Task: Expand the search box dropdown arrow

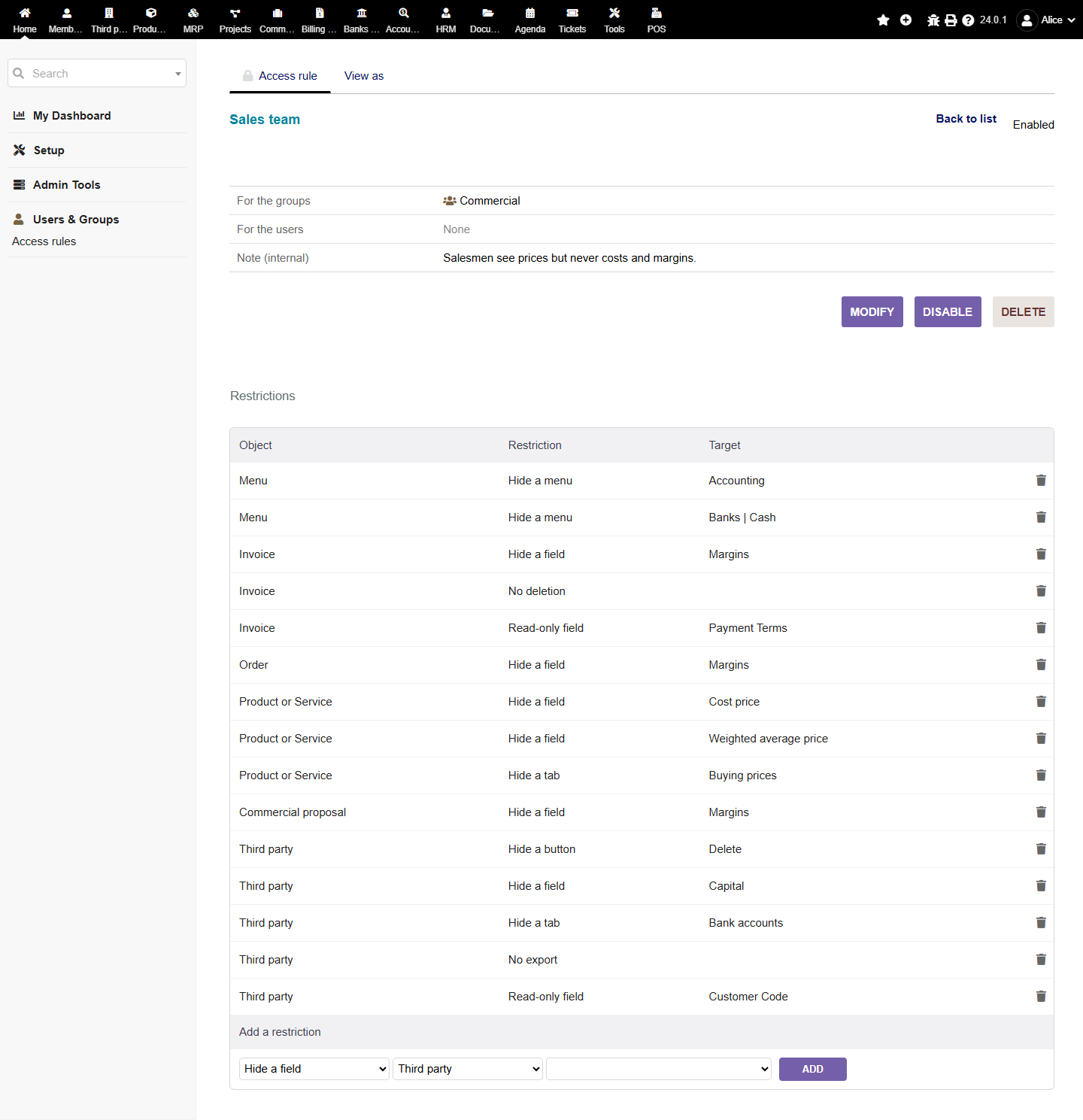Action: pyautogui.click(x=178, y=74)
